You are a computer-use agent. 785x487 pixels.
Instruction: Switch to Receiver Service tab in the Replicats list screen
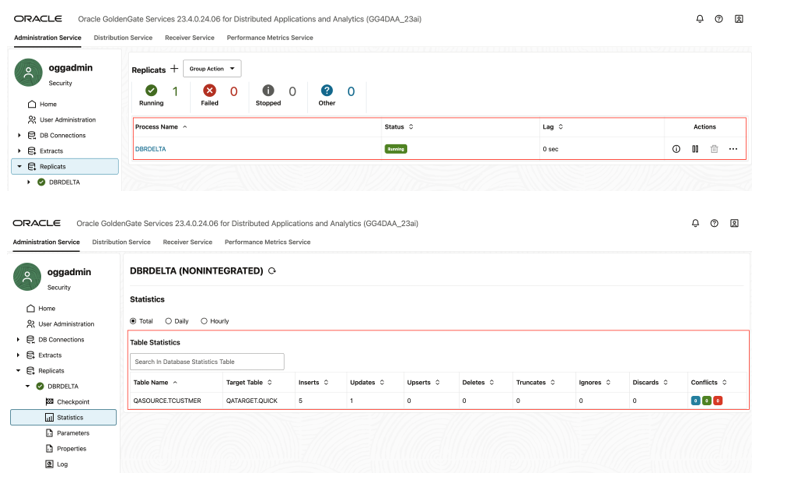(x=189, y=38)
